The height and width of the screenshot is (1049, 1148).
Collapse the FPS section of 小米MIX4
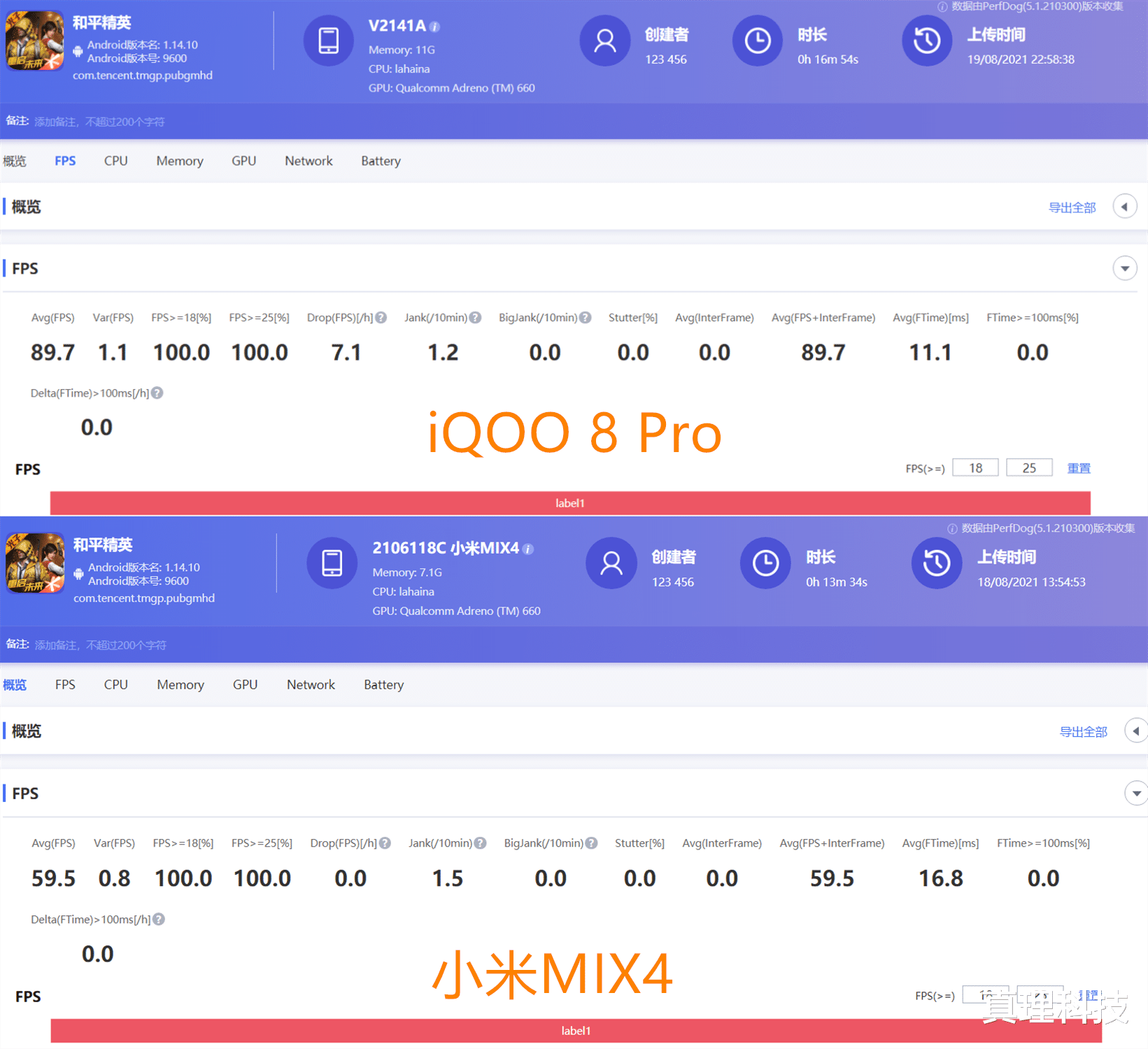point(1136,793)
